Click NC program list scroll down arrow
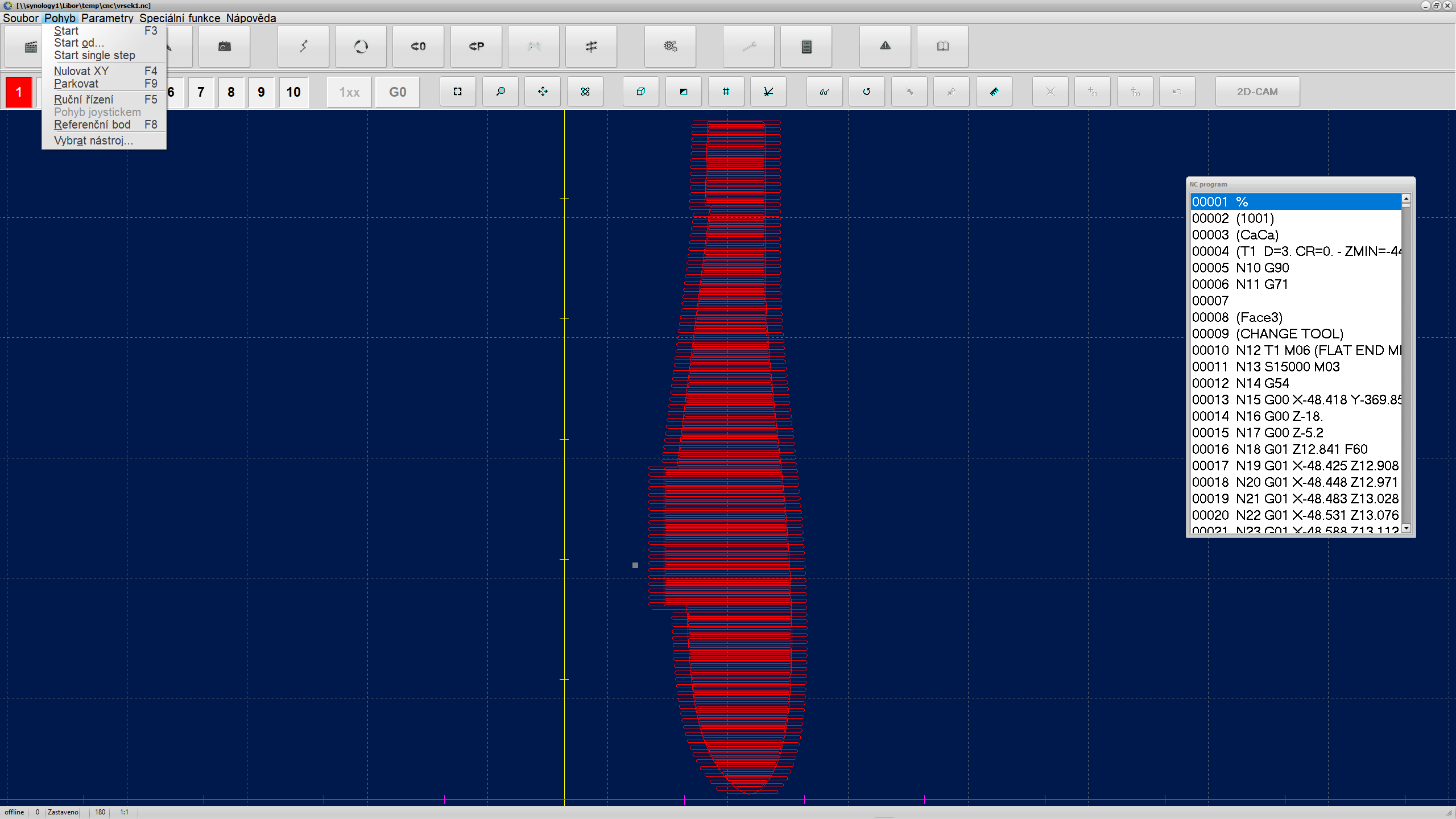 tap(1406, 528)
